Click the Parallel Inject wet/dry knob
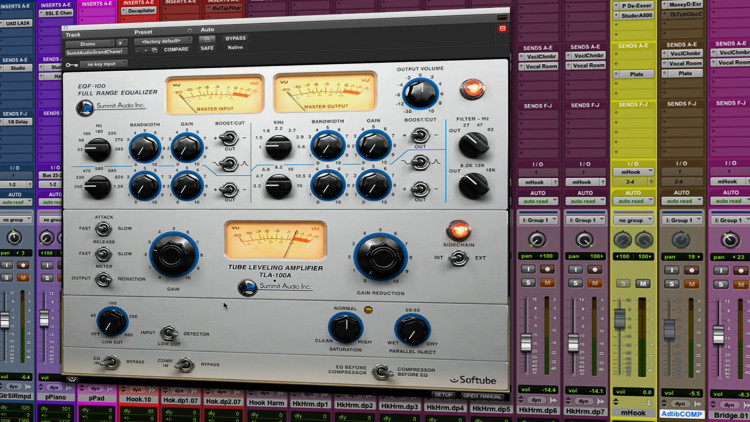Viewport: 750px width, 422px height. pyautogui.click(x=412, y=329)
